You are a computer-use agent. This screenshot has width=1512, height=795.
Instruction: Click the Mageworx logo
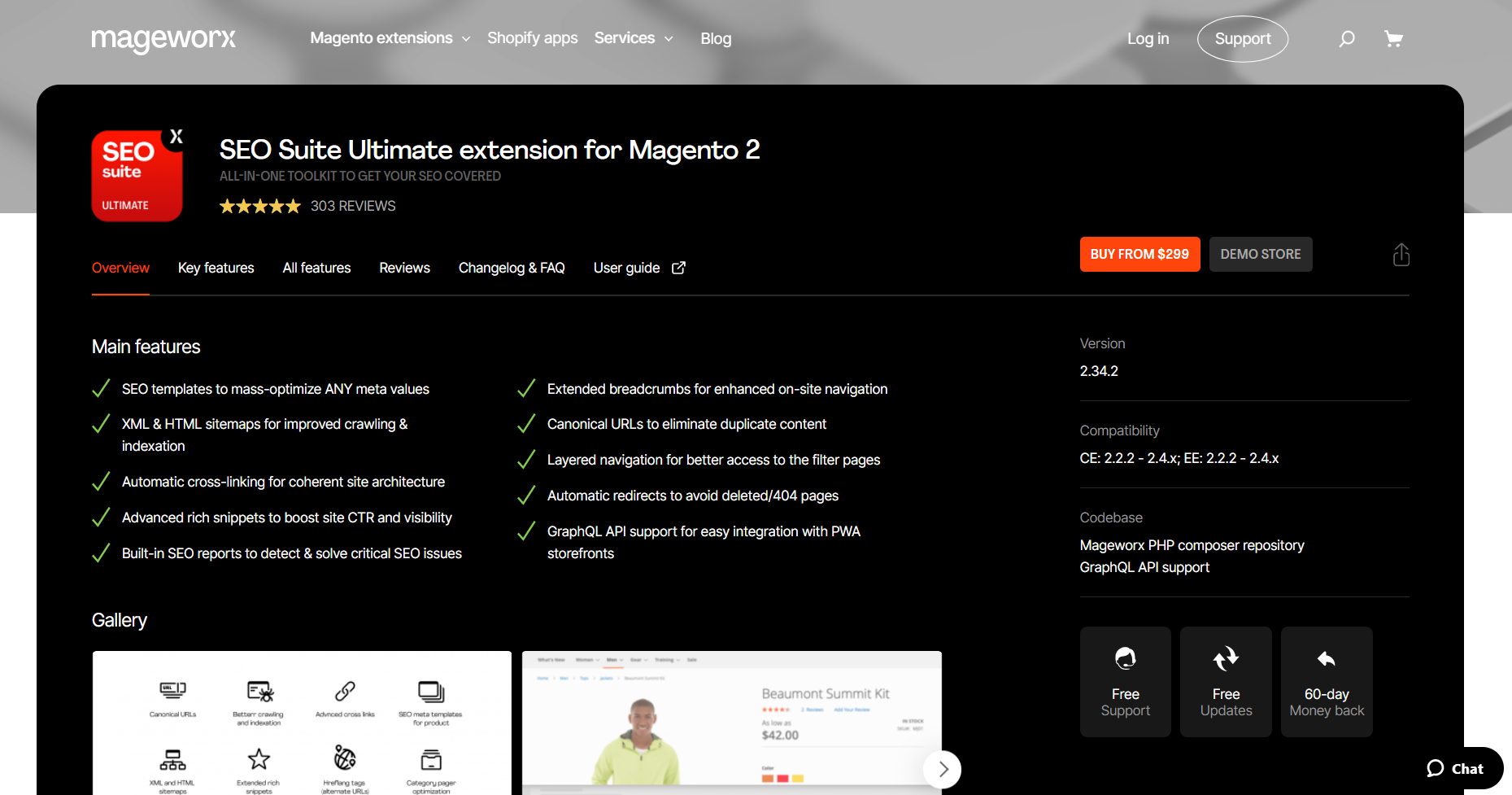[163, 38]
